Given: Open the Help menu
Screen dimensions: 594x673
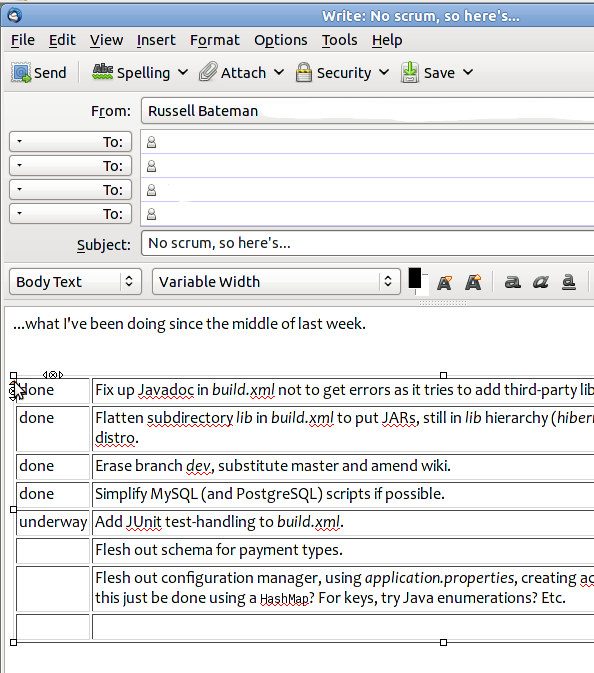Looking at the screenshot, I should point(387,40).
